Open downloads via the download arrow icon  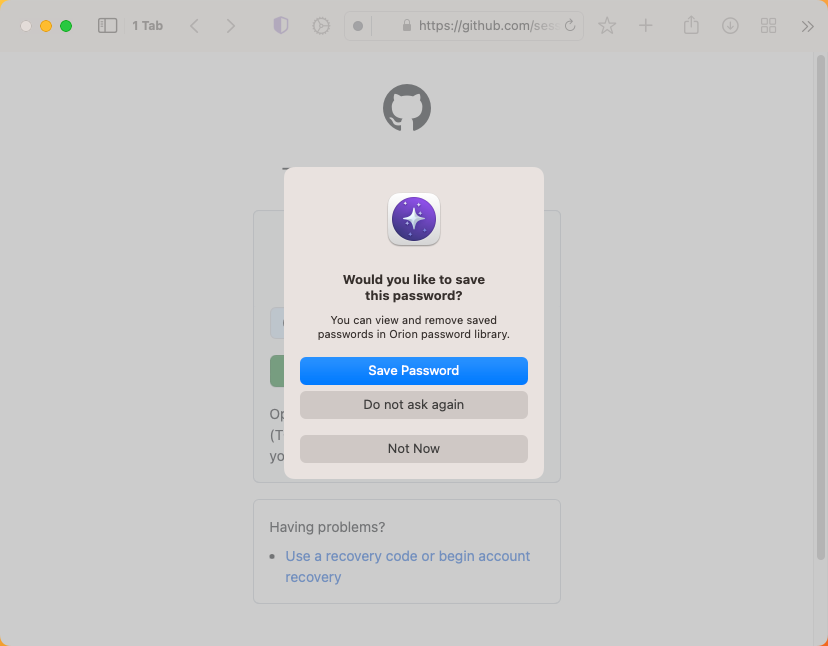click(729, 25)
